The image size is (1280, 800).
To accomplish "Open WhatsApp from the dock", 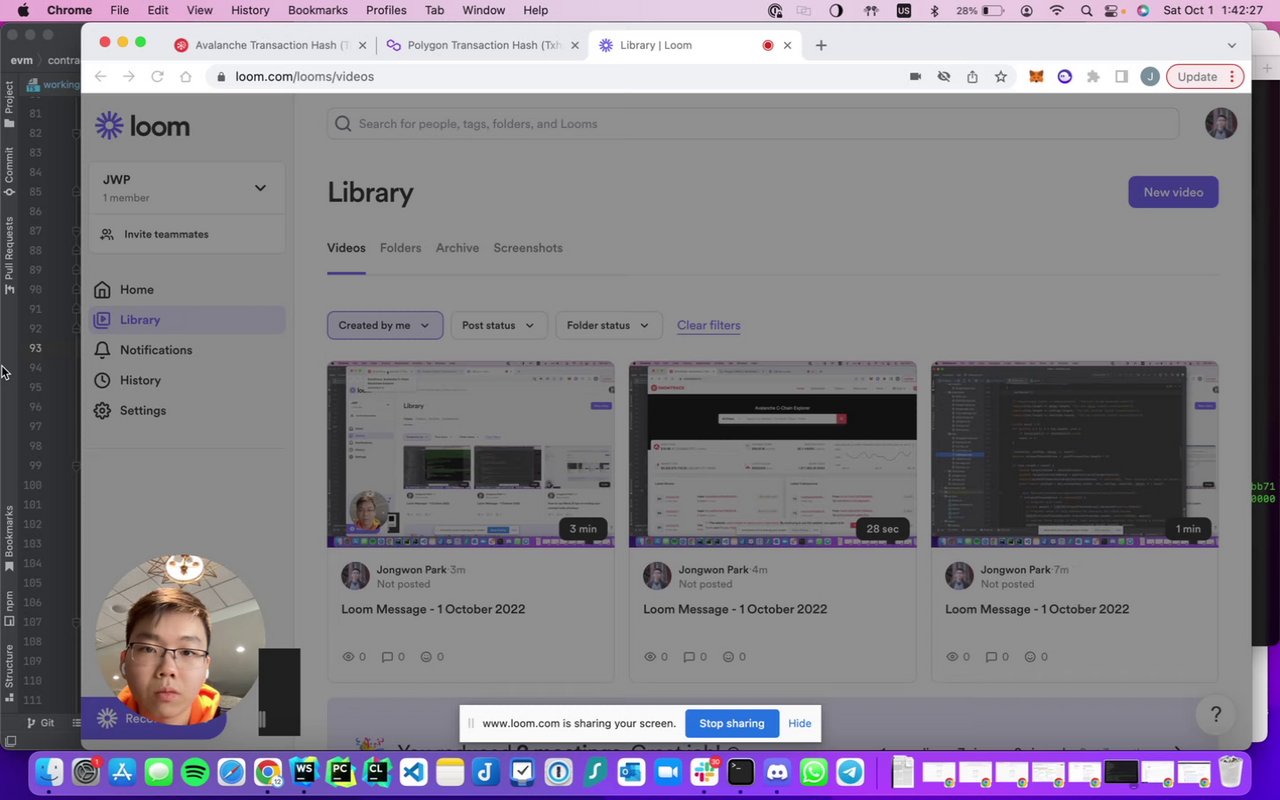I will click(814, 772).
